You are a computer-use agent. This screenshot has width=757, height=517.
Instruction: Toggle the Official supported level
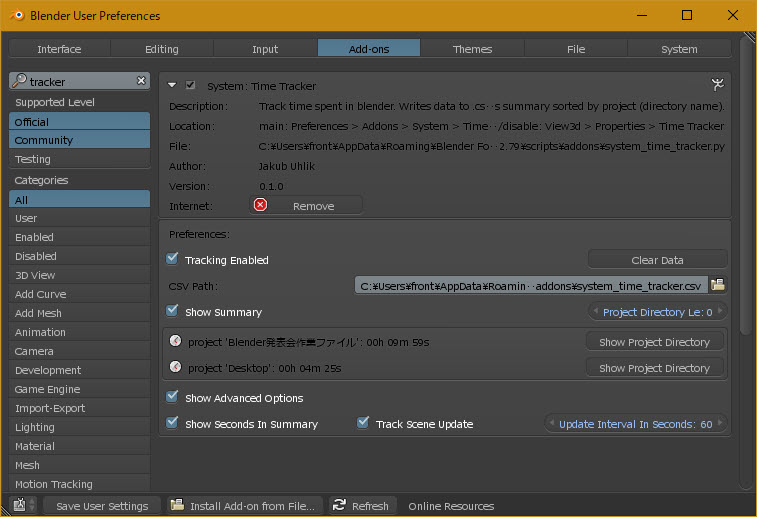pyautogui.click(x=80, y=122)
